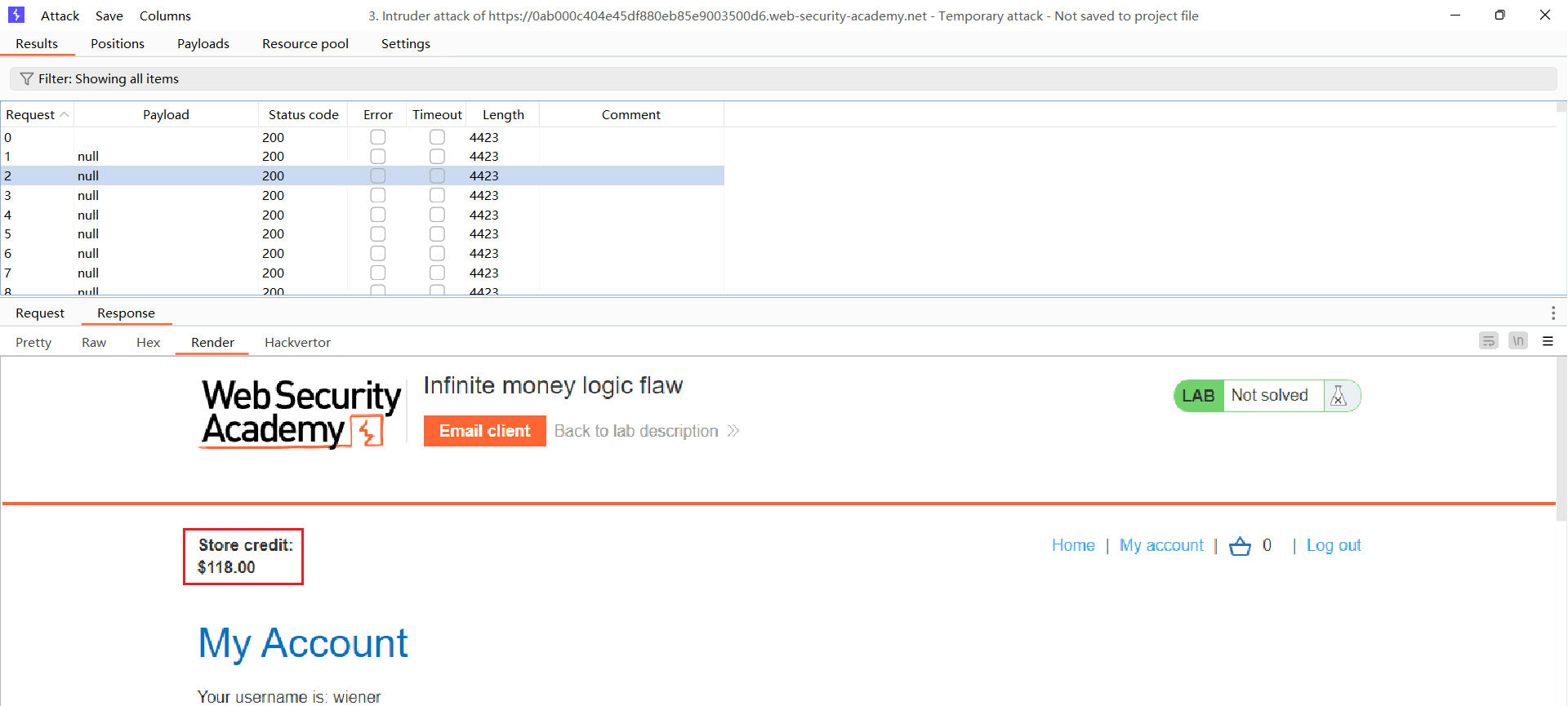Sort by the Request column header
This screenshot has width=1568, height=706.
pos(37,114)
